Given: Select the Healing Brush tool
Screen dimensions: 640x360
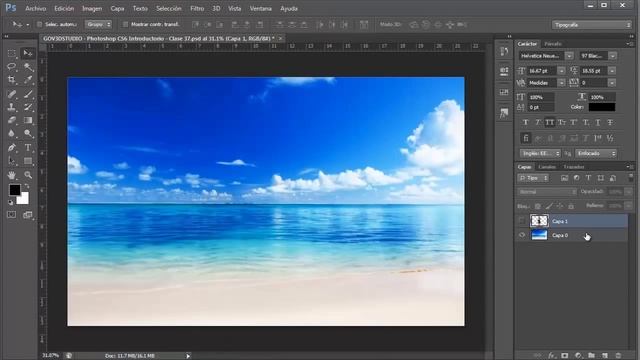Looking at the screenshot, I should (11, 94).
